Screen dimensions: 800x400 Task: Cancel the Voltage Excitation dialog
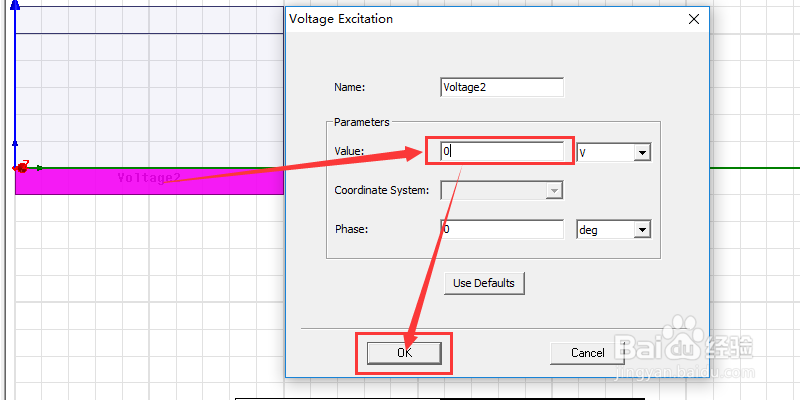click(587, 353)
